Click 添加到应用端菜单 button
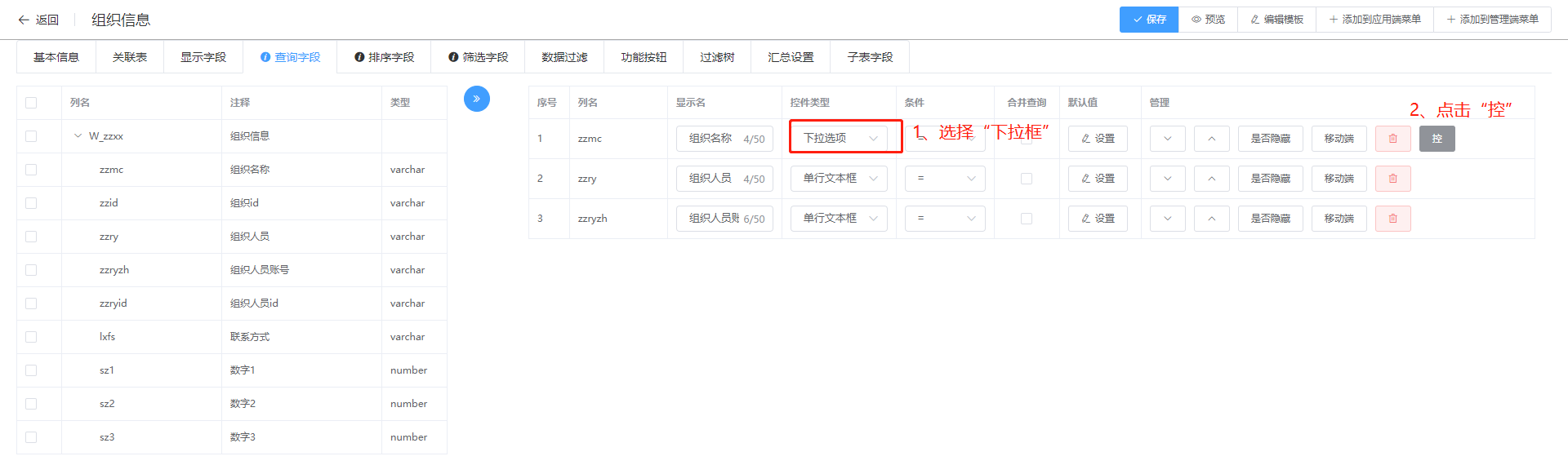The image size is (1568, 474). click(1374, 20)
